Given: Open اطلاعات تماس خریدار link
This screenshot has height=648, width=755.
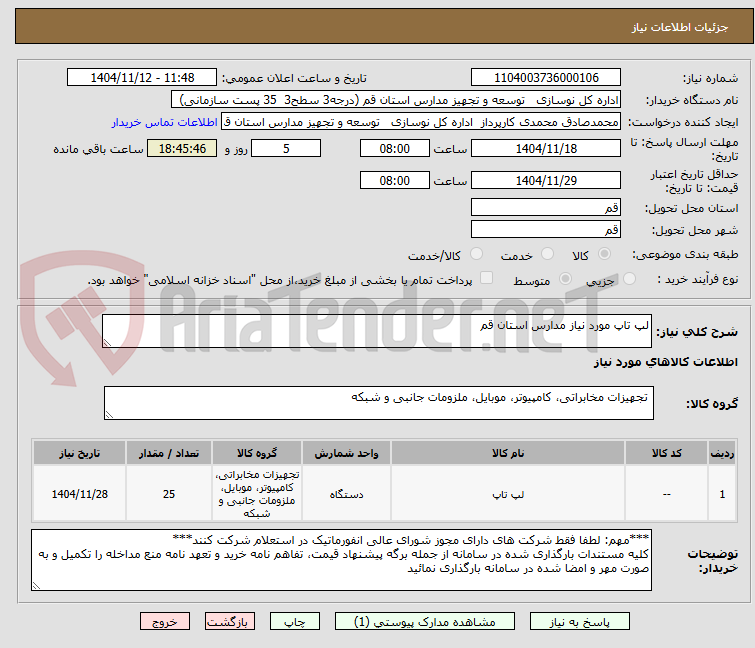Looking at the screenshot, I should coord(165,122).
